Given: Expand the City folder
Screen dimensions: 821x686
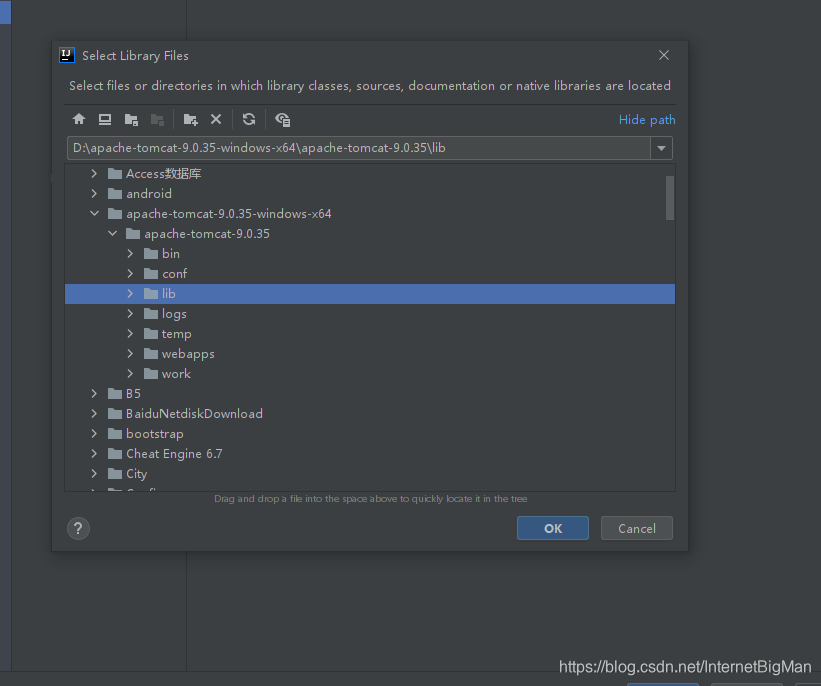Looking at the screenshot, I should point(94,473).
